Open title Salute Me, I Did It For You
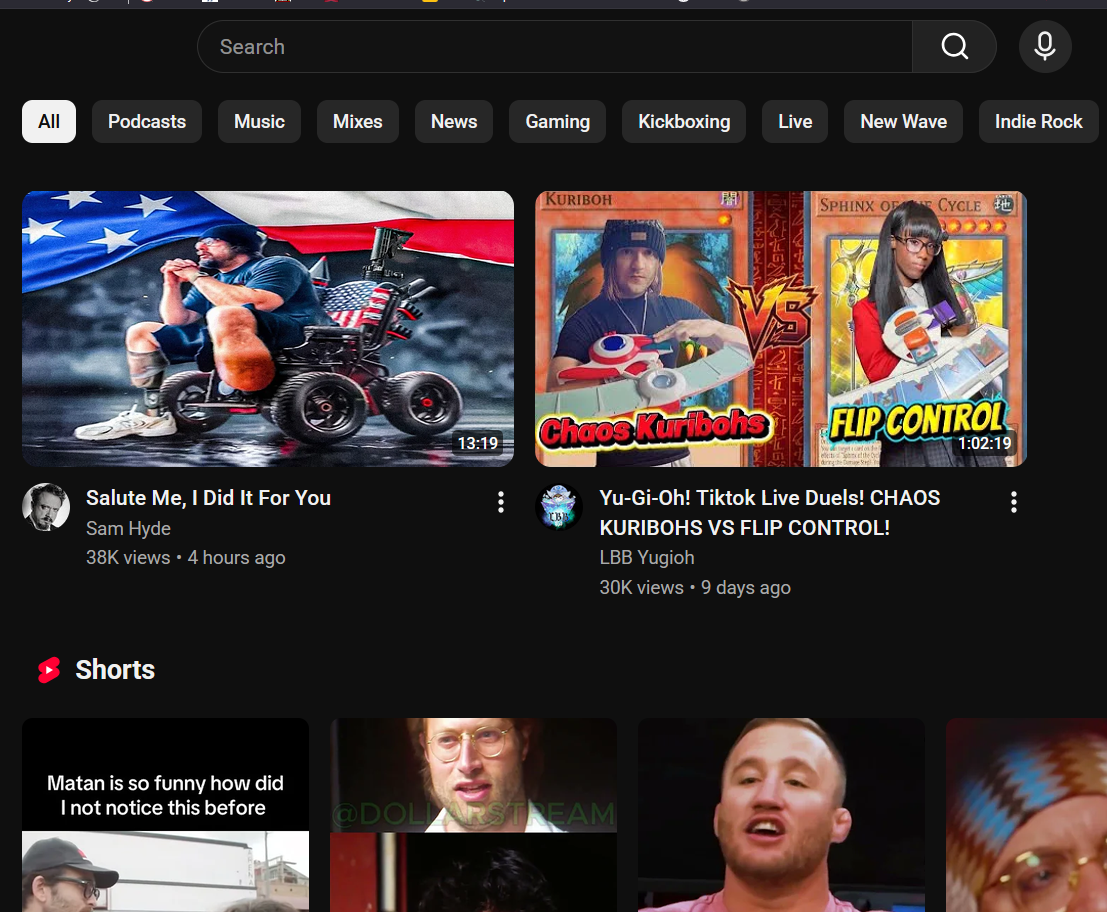The width and height of the screenshot is (1107, 912). 208,498
